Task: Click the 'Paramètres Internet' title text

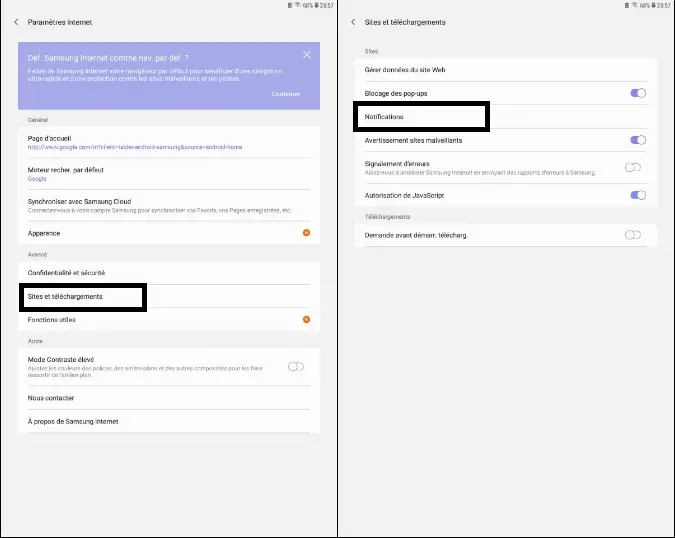Action: 60,22
